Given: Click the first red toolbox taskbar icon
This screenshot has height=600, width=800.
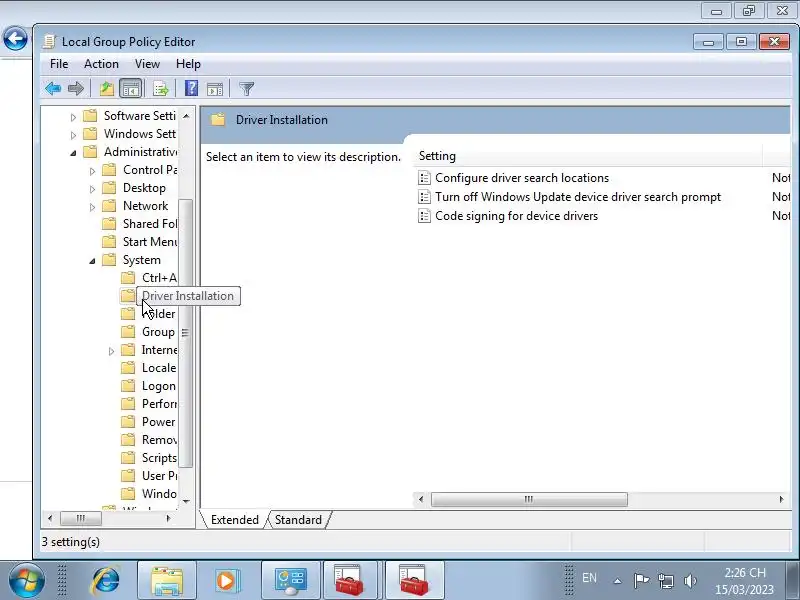Looking at the screenshot, I should click(349, 581).
